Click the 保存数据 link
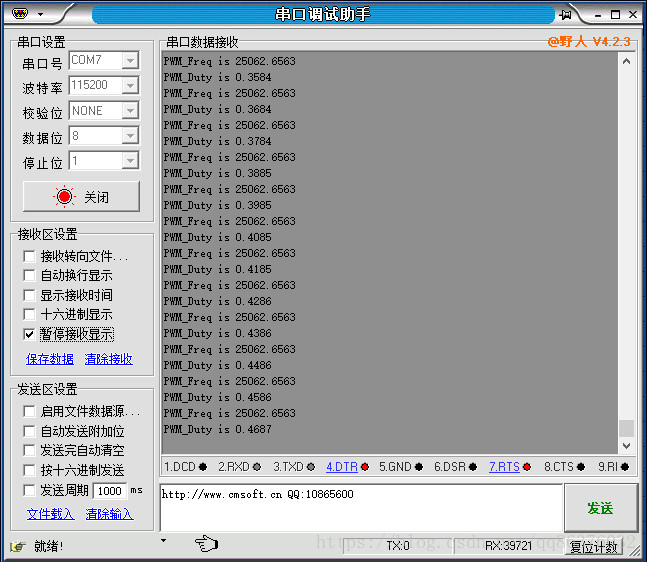Screen dimensions: 647x562 tap(50, 359)
